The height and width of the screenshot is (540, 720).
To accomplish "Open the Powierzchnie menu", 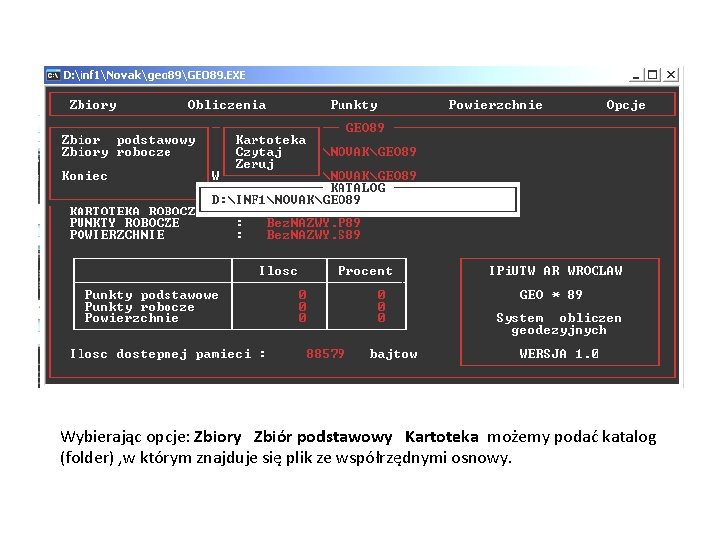I will click(495, 105).
